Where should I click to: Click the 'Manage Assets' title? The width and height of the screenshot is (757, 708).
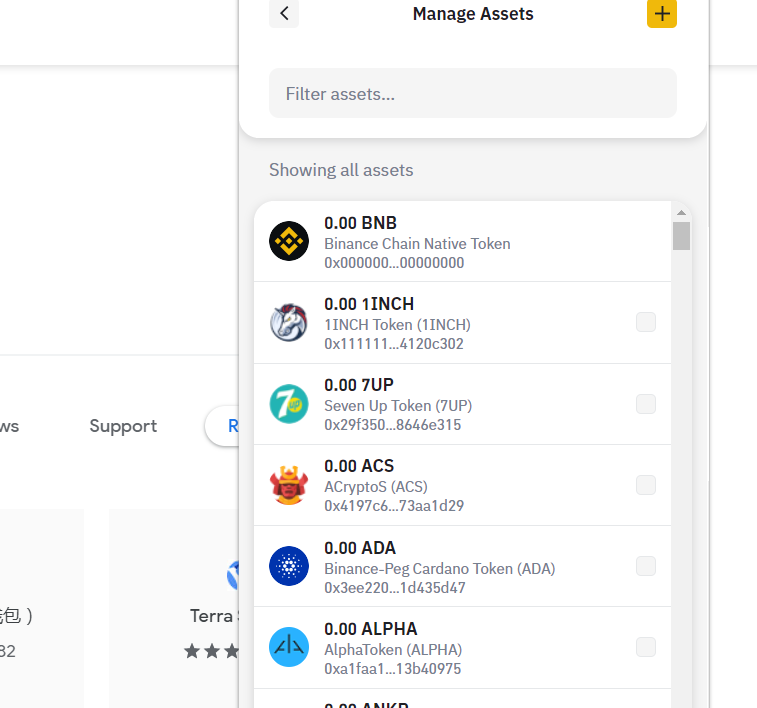click(x=473, y=14)
